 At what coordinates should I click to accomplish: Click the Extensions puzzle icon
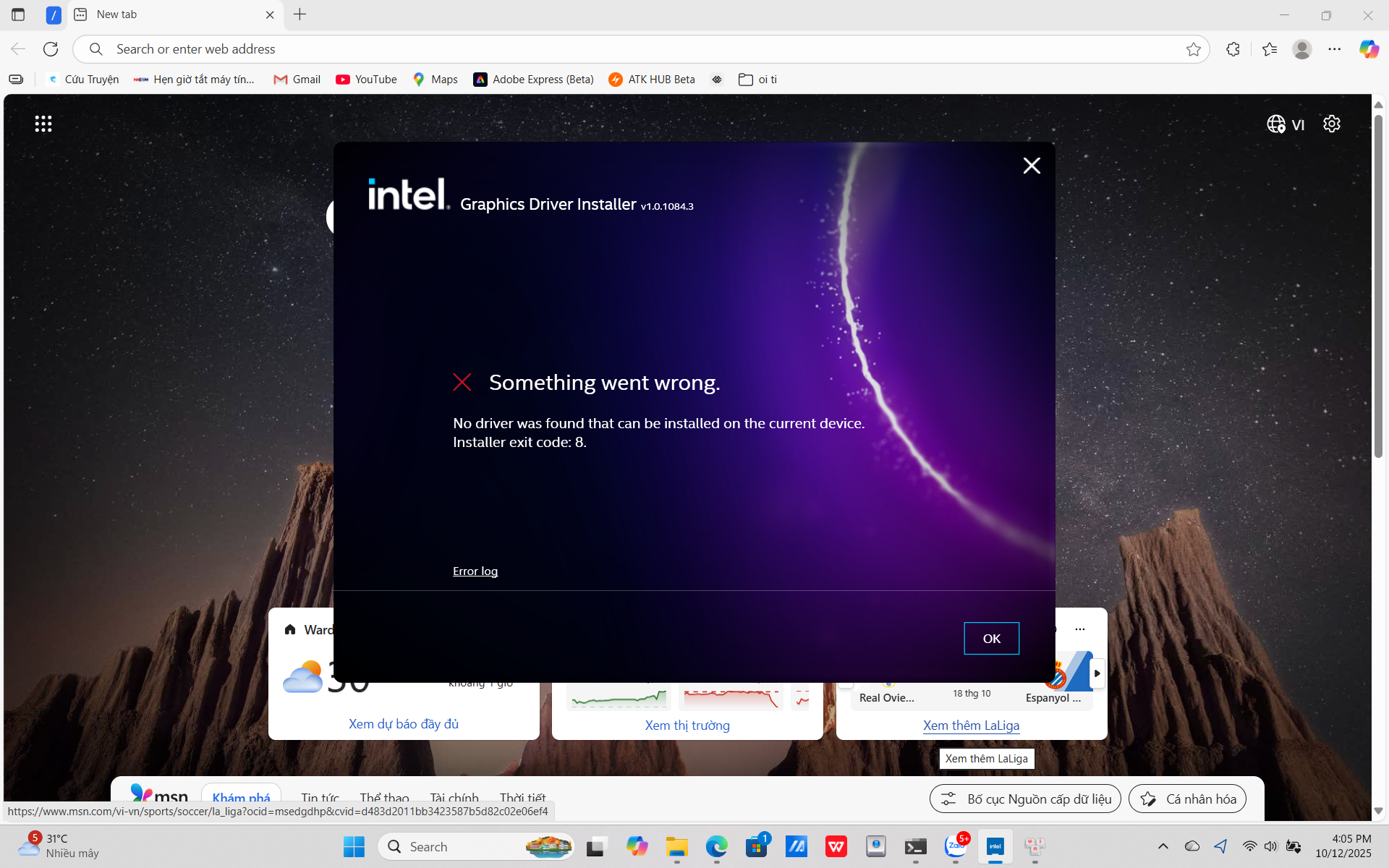point(1233,49)
